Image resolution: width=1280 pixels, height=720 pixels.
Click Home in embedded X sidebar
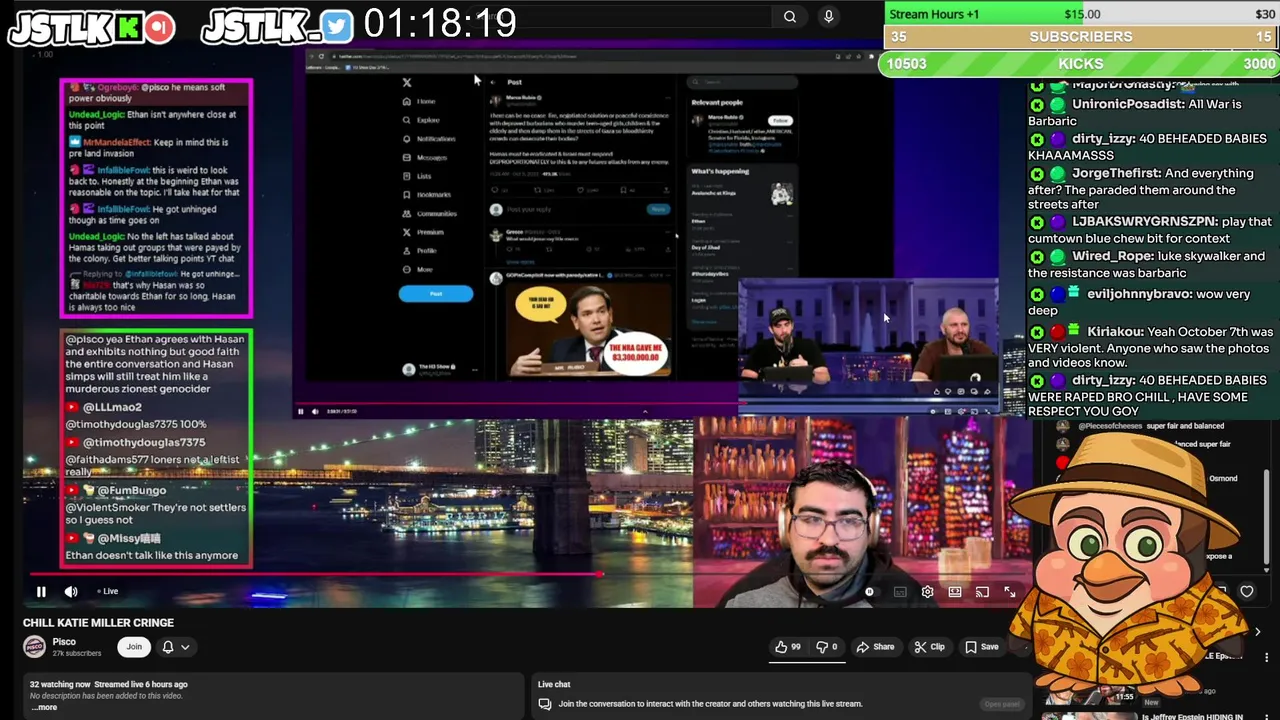(420, 101)
